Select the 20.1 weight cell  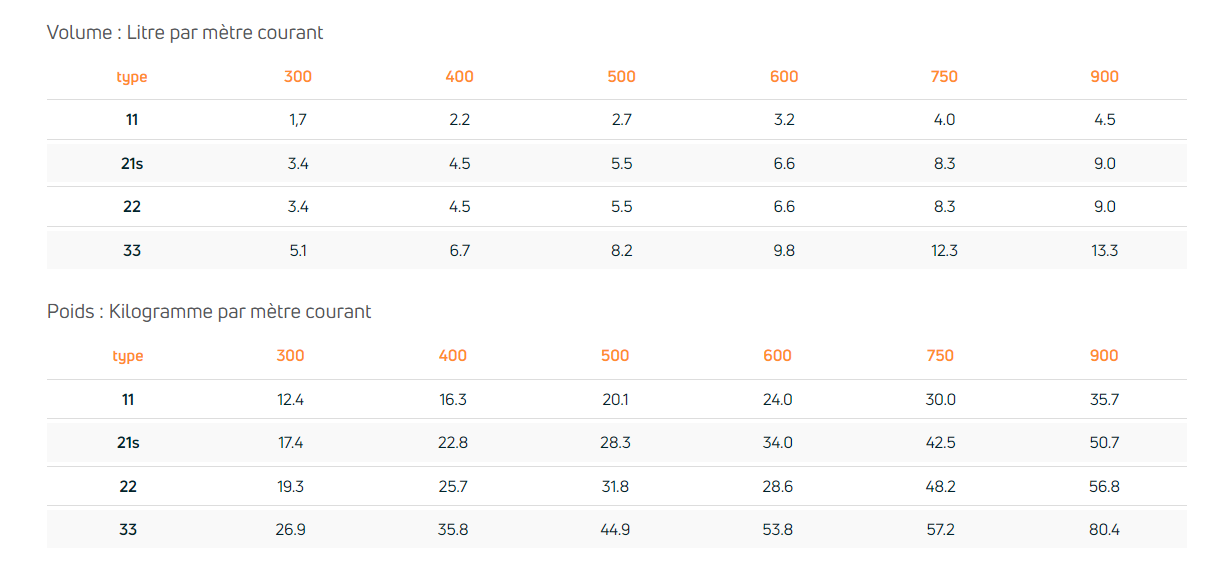click(615, 400)
